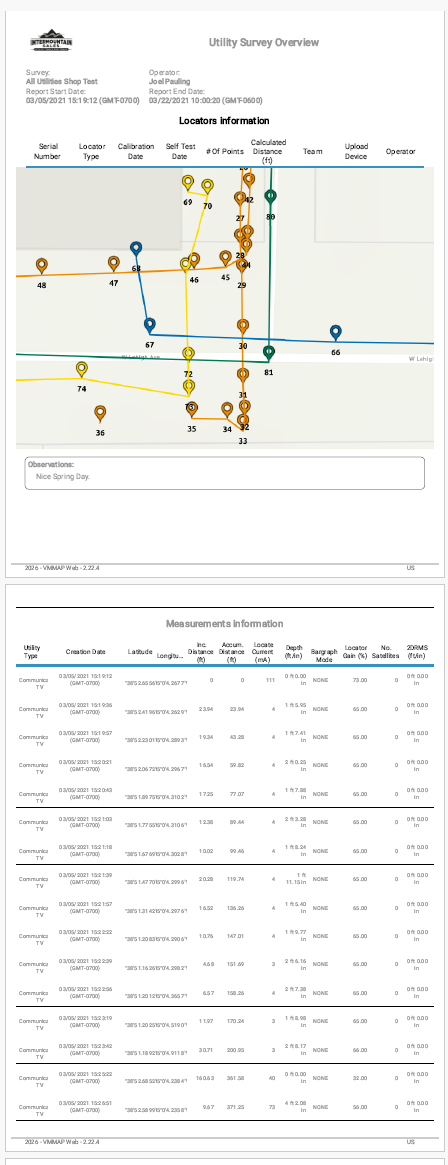Select the yellow marker 72

click(188, 355)
